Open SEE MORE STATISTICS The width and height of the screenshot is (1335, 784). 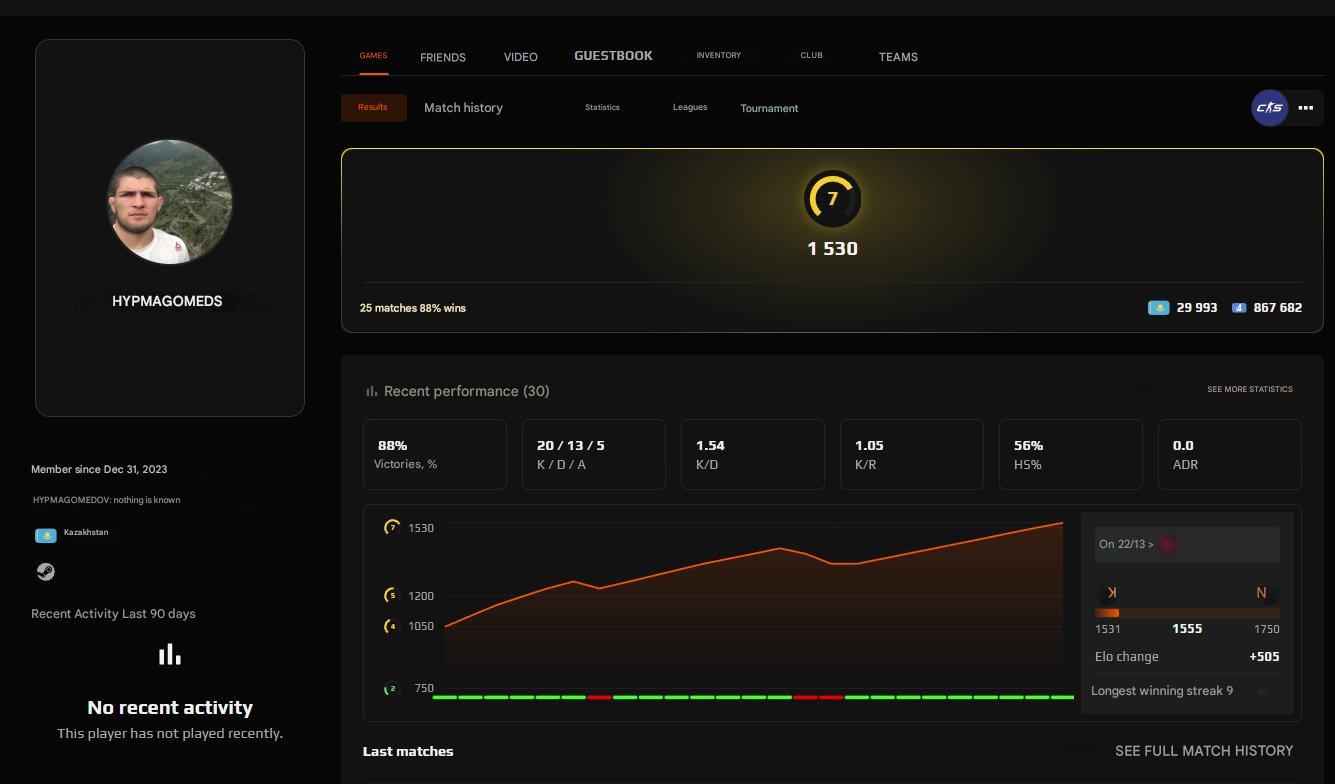pos(1249,389)
